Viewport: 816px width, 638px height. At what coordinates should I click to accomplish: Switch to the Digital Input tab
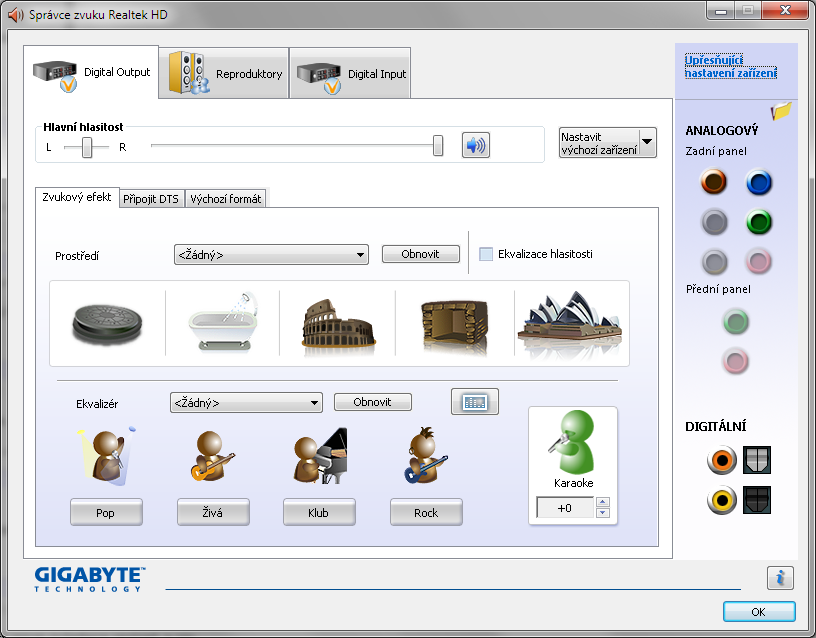coord(350,74)
